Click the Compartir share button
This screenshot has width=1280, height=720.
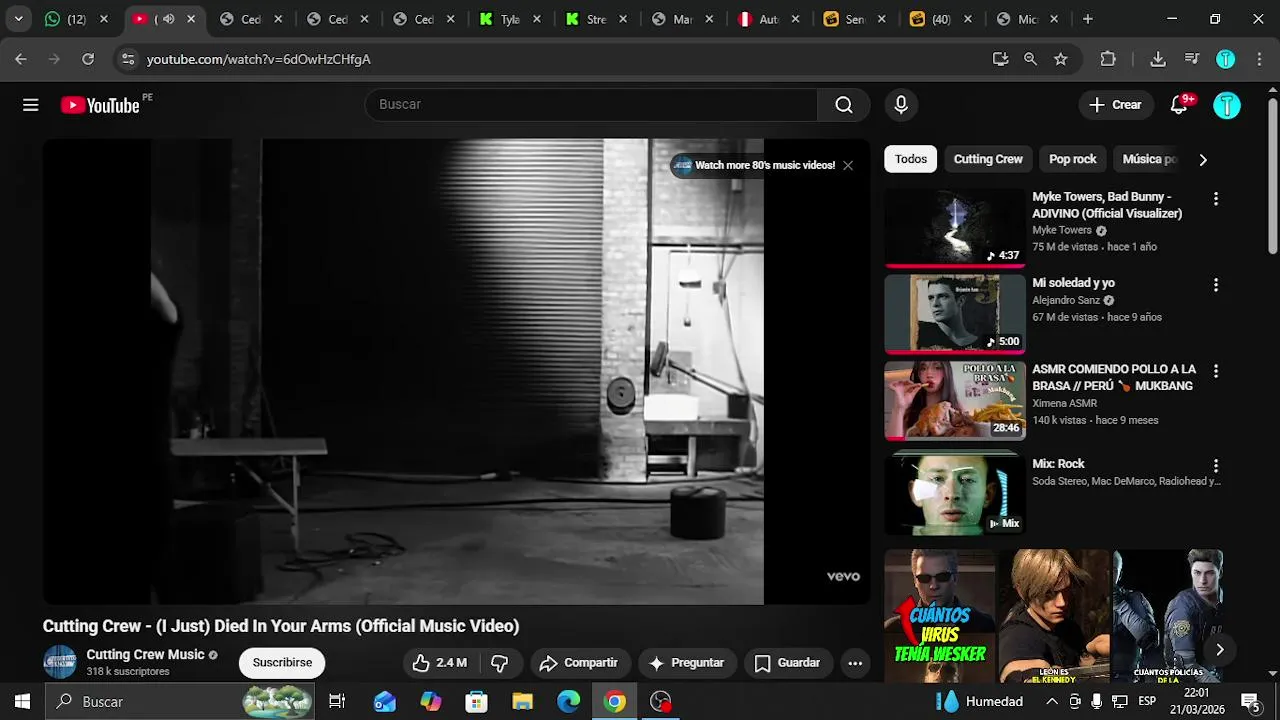click(x=579, y=663)
